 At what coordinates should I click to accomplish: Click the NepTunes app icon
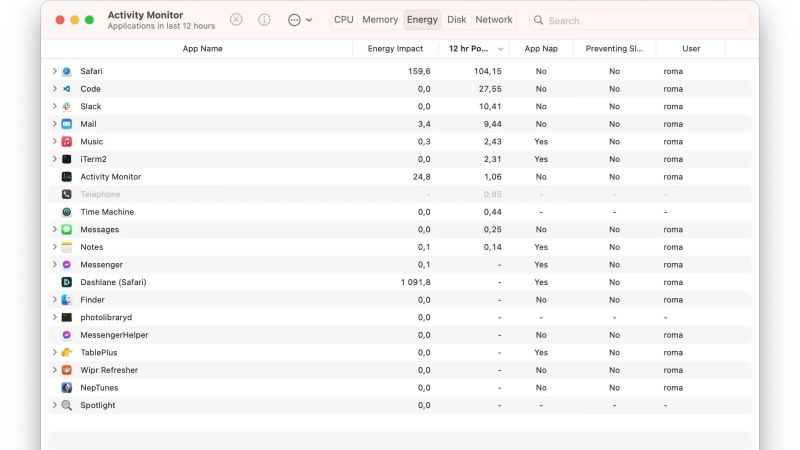pos(67,388)
